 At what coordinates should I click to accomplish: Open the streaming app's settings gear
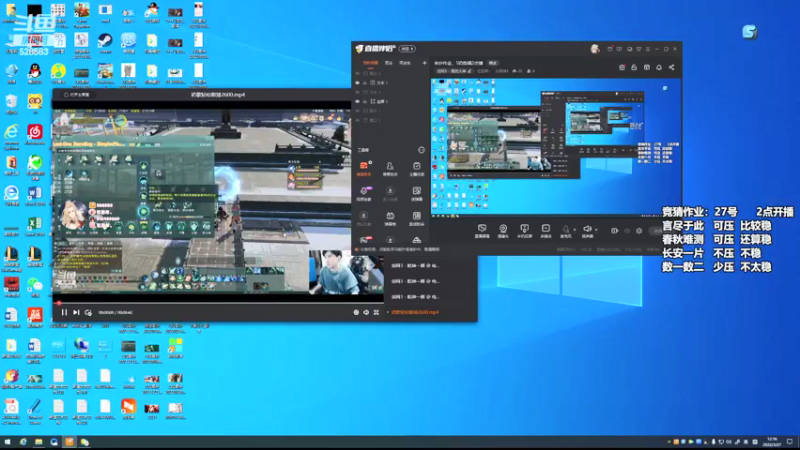click(x=639, y=231)
